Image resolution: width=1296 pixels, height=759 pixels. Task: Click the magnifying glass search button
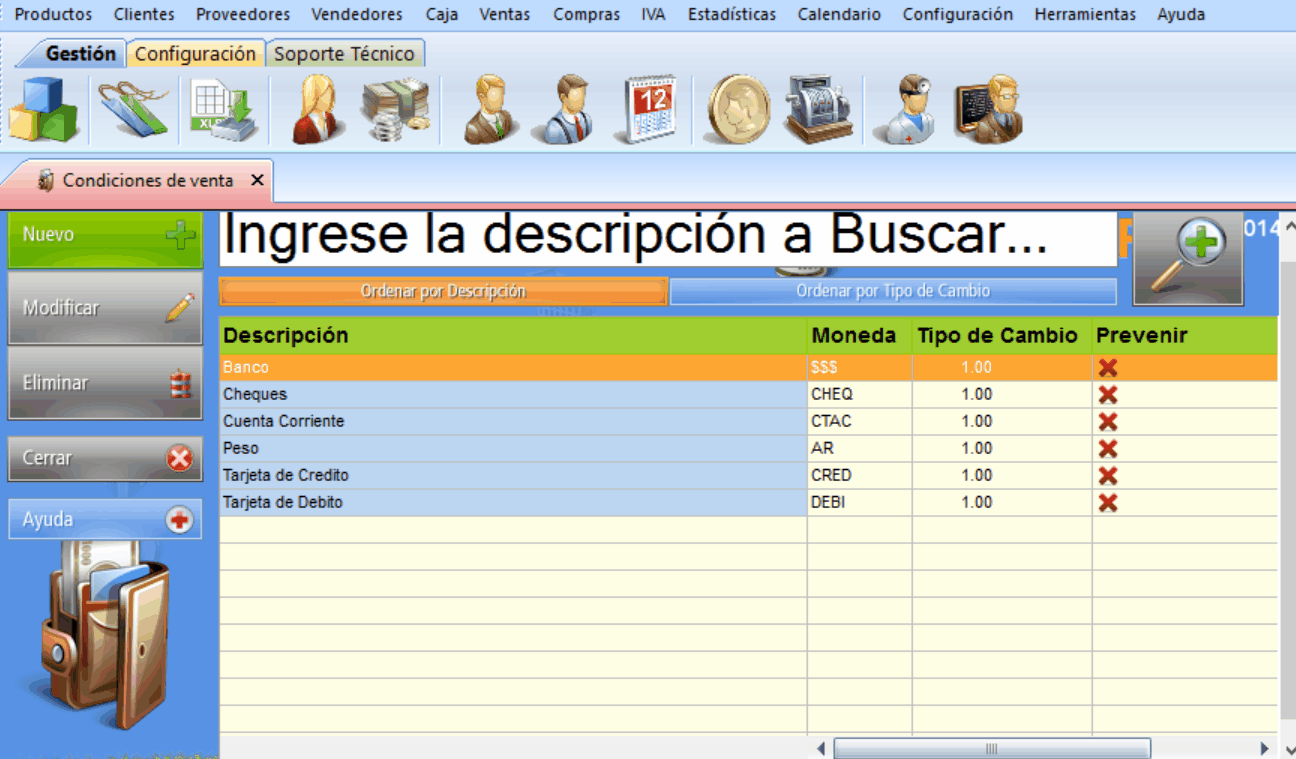point(1188,259)
